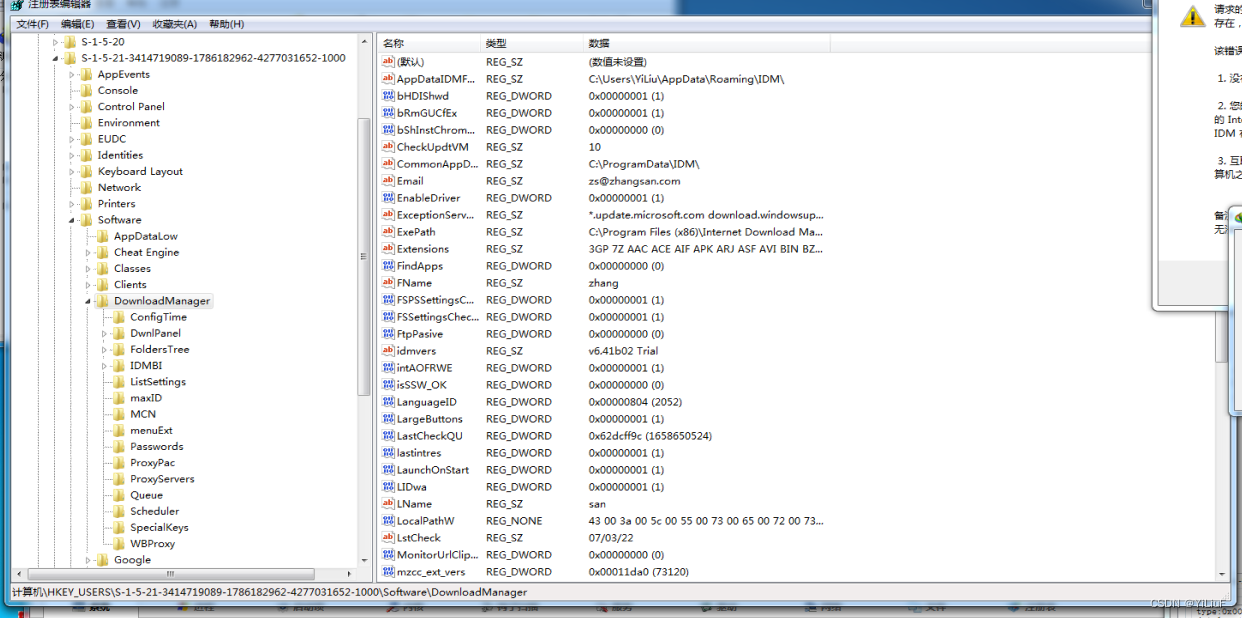This screenshot has width=1242, height=618.
Task: Click the AppEvents folder icon
Action: coord(87,74)
